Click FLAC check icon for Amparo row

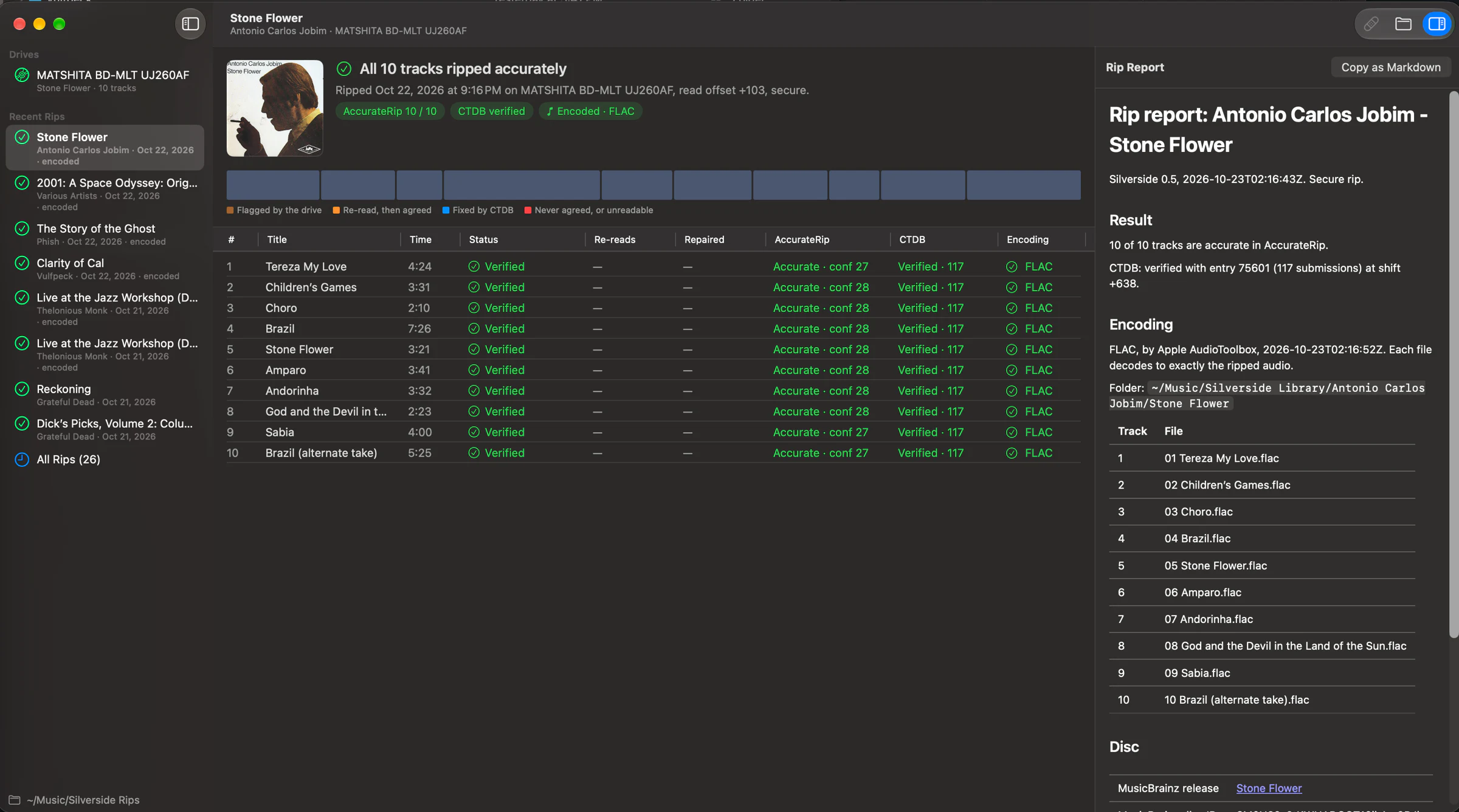pyautogui.click(x=1012, y=370)
